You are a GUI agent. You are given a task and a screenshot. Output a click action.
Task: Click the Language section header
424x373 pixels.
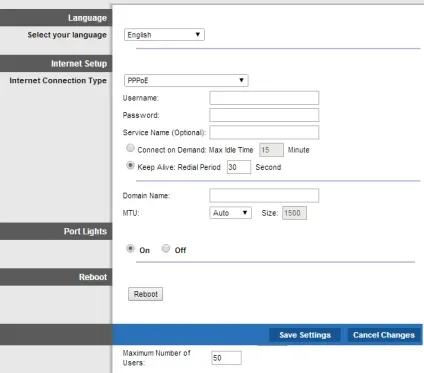(56, 18)
